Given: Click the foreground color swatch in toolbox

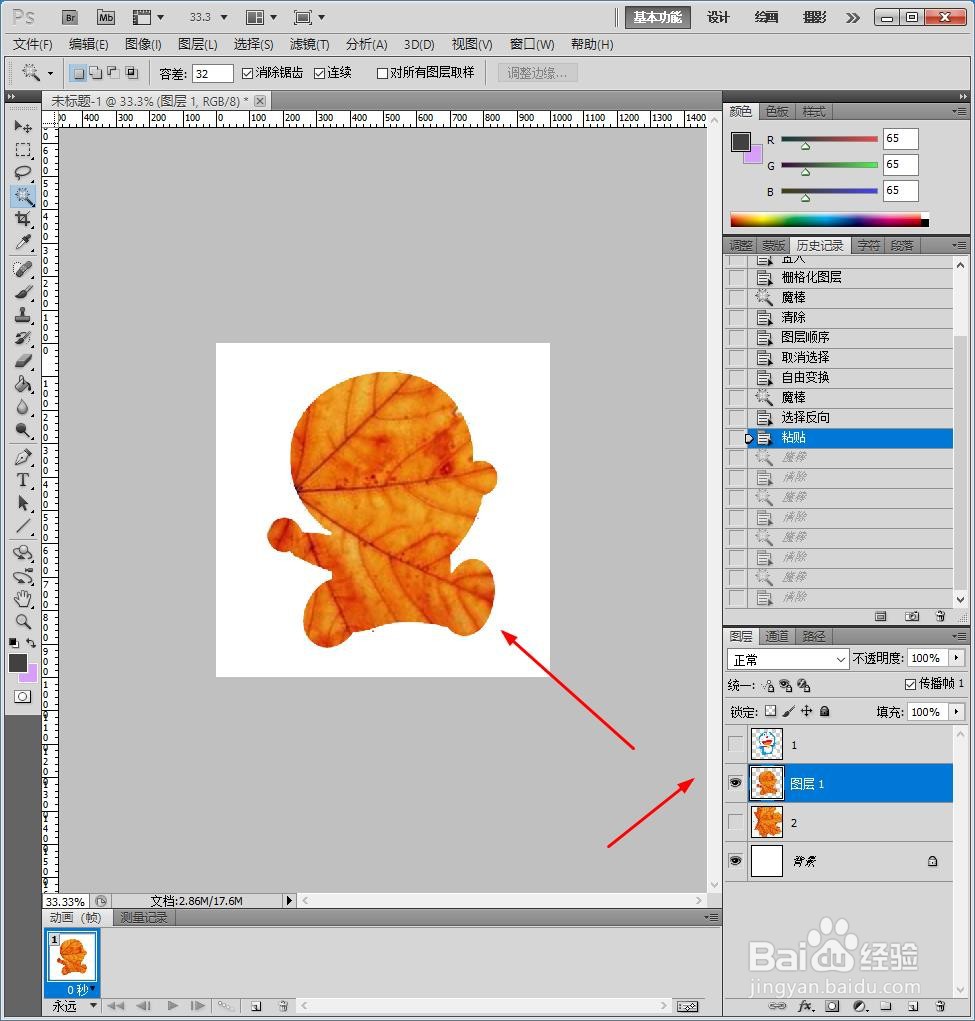Looking at the screenshot, I should click(x=18, y=663).
